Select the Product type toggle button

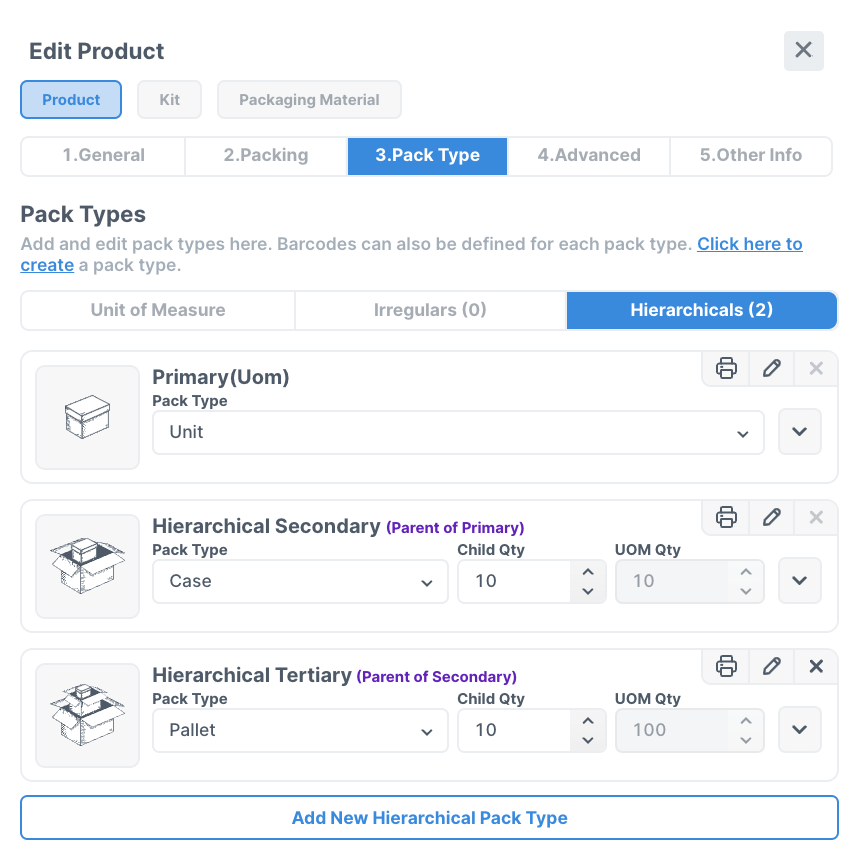(x=70, y=99)
